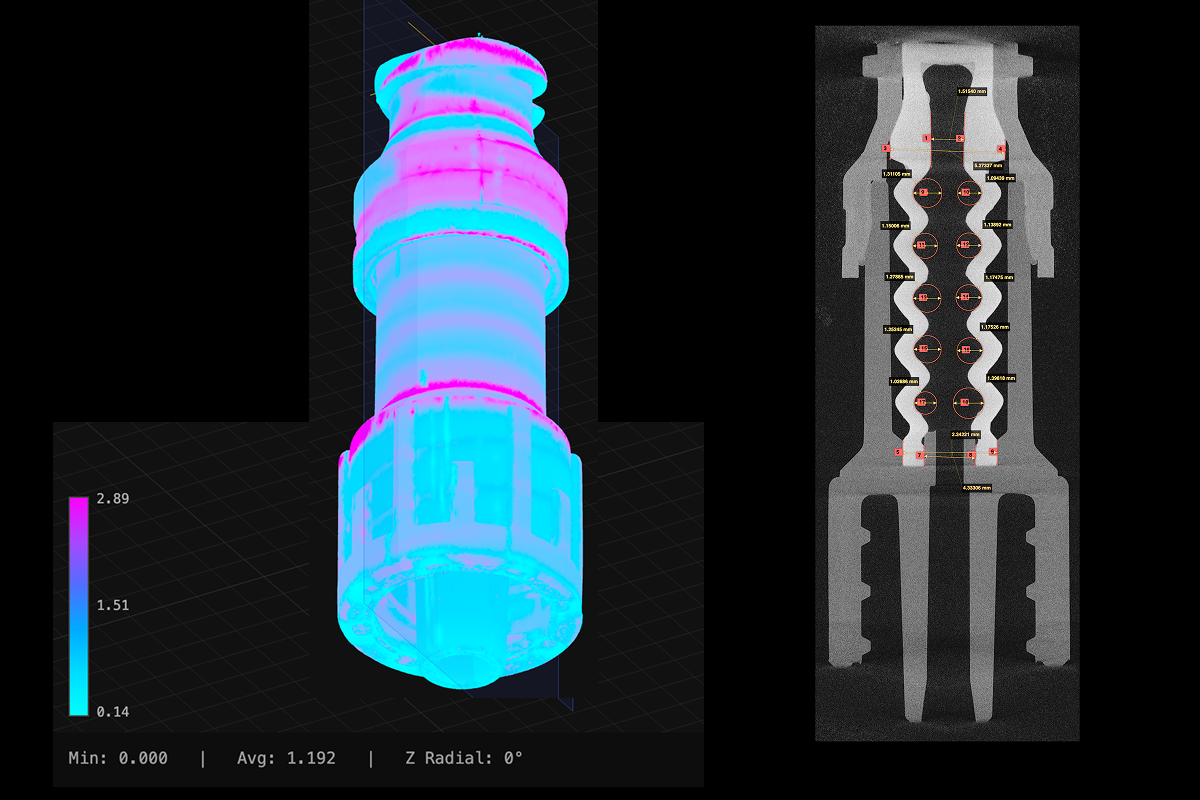Click the Z Radial: 0° status readout
This screenshot has height=800, width=1200.
[463, 758]
